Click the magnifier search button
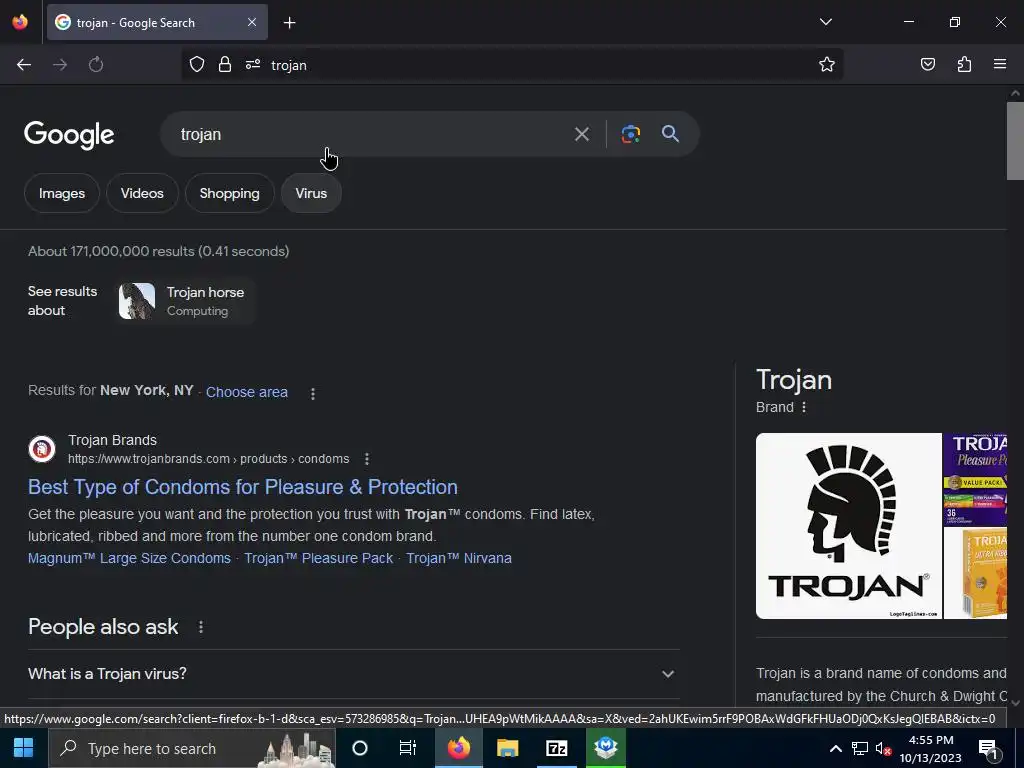The image size is (1024, 768). [670, 134]
